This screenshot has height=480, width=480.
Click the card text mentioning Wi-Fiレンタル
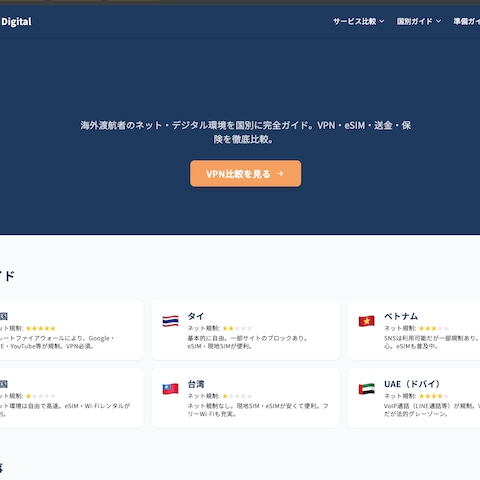coord(65,410)
